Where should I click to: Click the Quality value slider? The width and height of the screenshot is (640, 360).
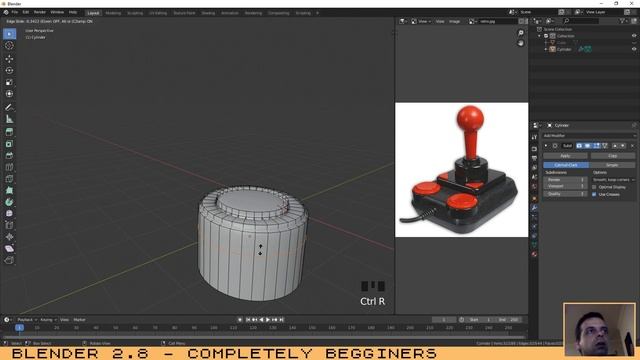pos(565,194)
